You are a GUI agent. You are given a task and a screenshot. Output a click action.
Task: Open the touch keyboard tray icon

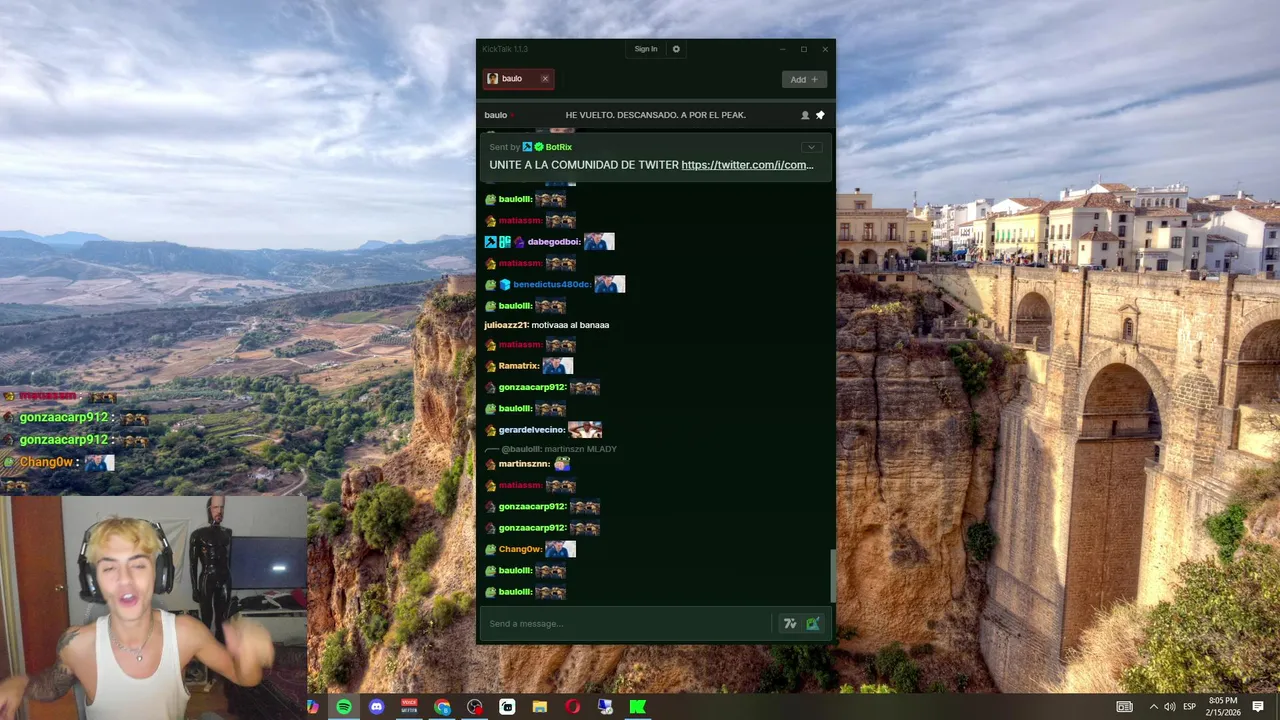1124,707
